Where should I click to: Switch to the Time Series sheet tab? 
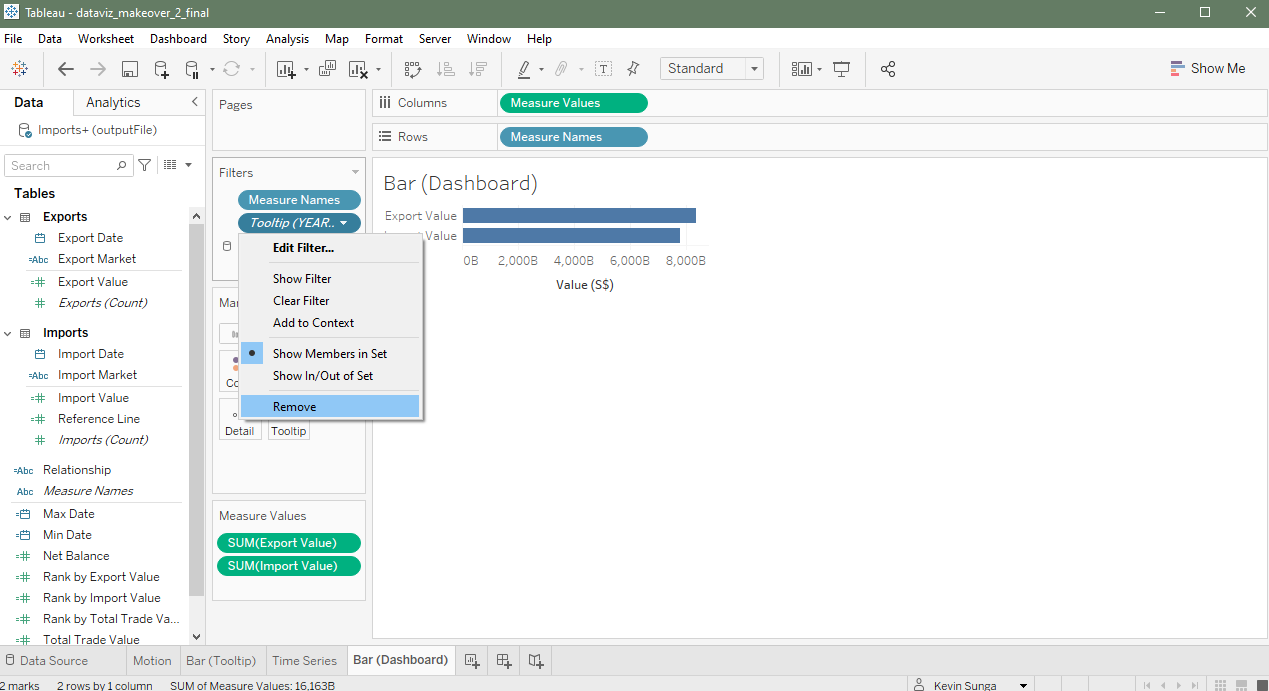click(304, 661)
